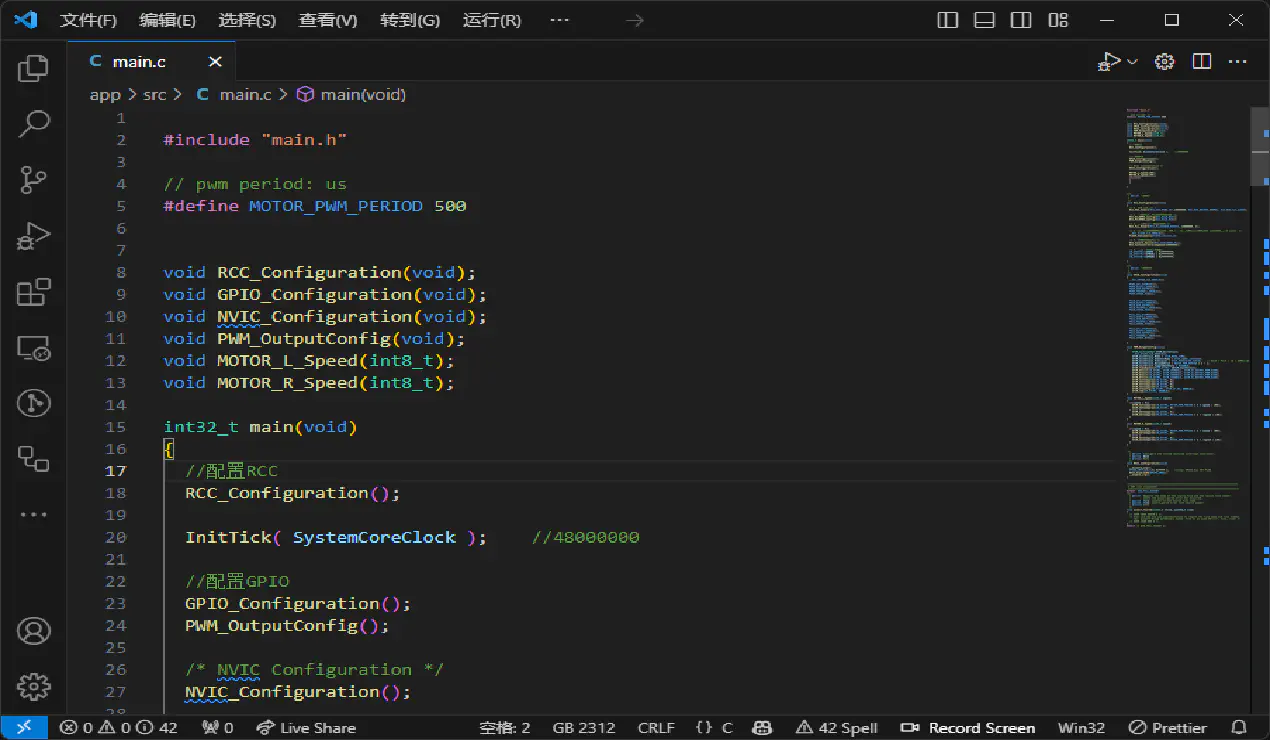The image size is (1270, 740).
Task: Split the editor to the right
Action: coord(1202,61)
